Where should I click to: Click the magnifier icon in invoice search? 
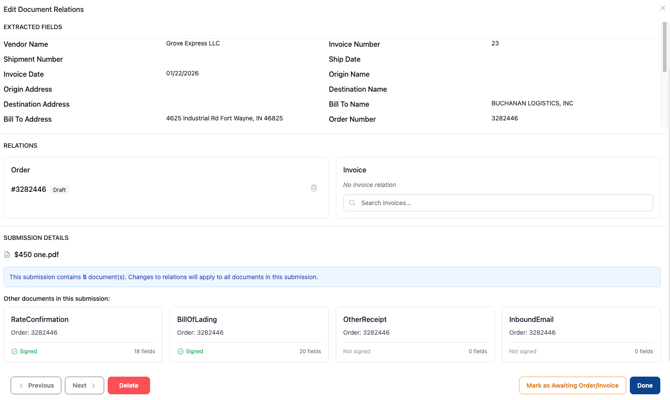tap(352, 203)
